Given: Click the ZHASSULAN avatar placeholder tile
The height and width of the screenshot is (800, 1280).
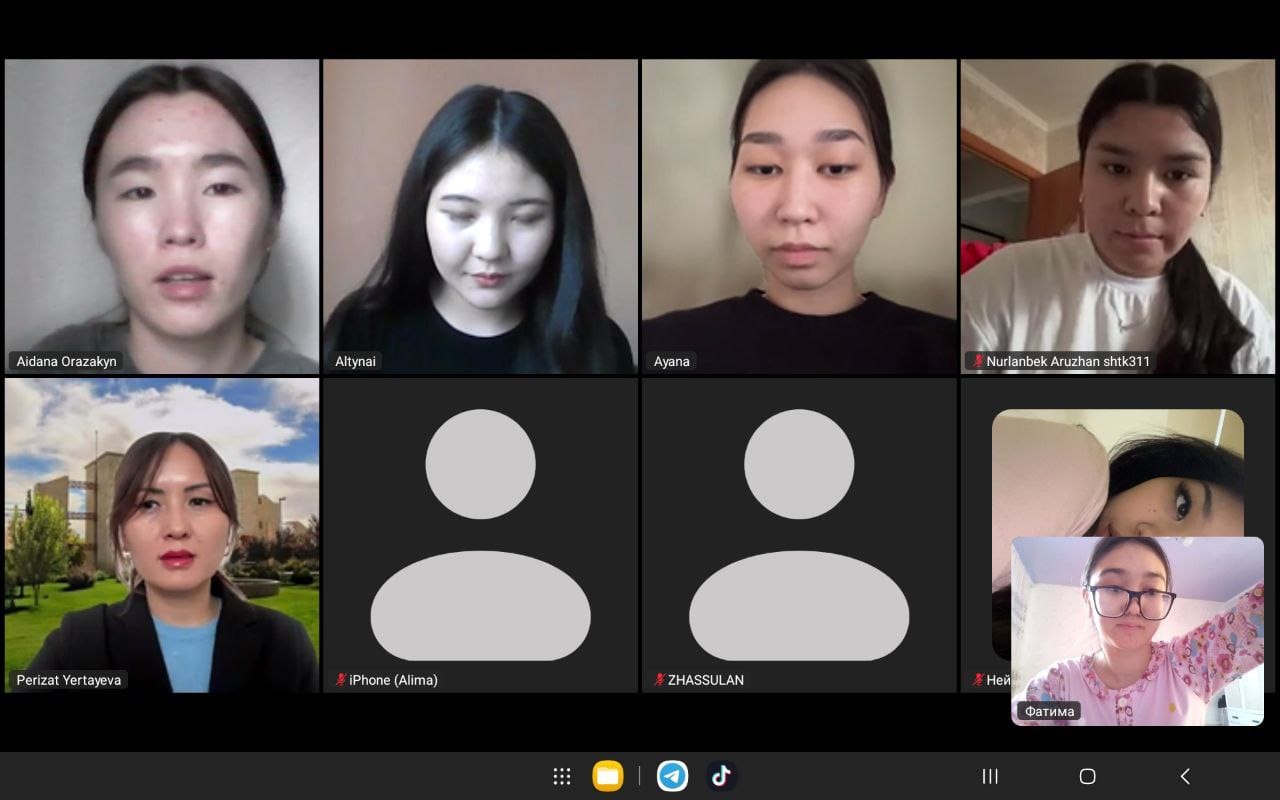Looking at the screenshot, I should click(799, 534).
